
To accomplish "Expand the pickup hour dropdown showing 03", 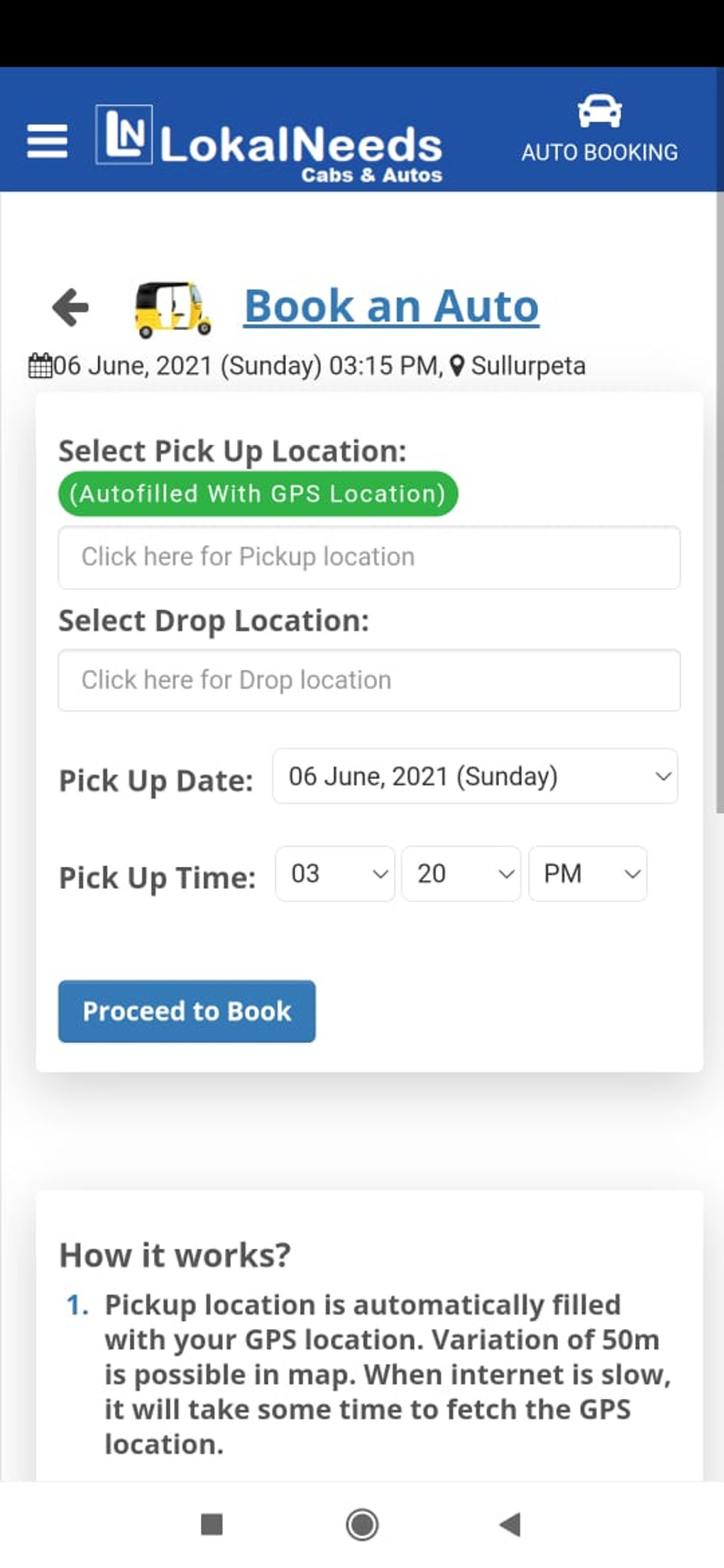I will 335,873.
